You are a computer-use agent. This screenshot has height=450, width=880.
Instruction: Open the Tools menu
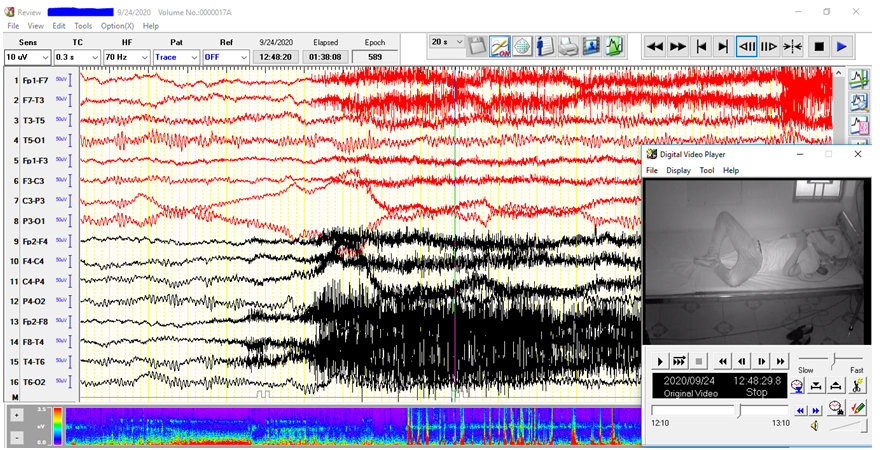click(83, 25)
